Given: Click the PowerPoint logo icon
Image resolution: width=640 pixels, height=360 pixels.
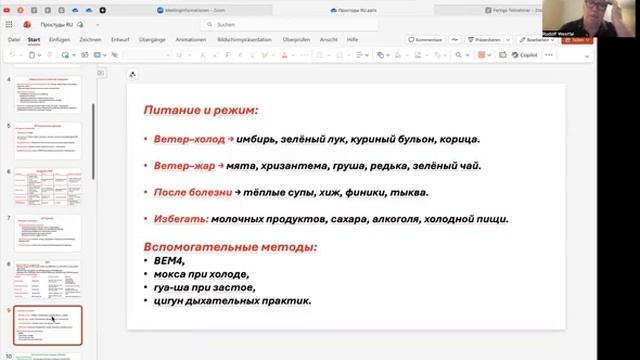Looking at the screenshot, I should 27,24.
